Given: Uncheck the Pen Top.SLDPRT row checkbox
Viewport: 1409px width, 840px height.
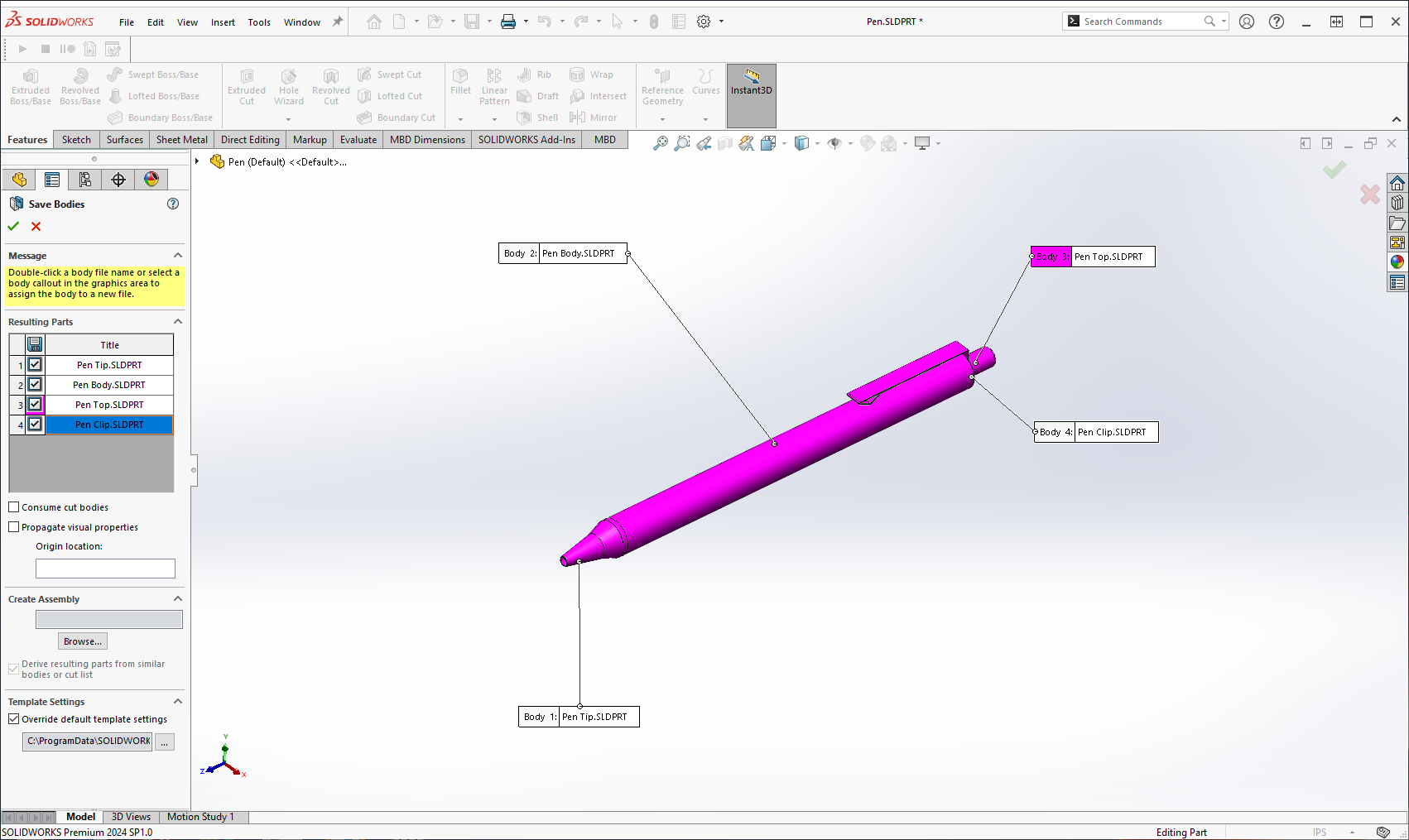Looking at the screenshot, I should coord(35,404).
